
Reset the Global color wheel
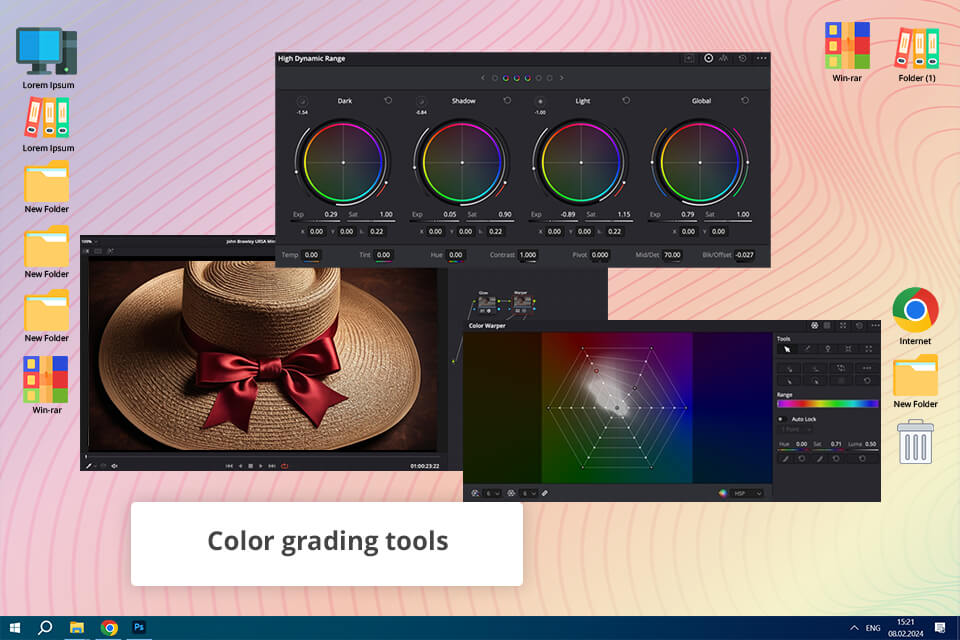click(744, 100)
